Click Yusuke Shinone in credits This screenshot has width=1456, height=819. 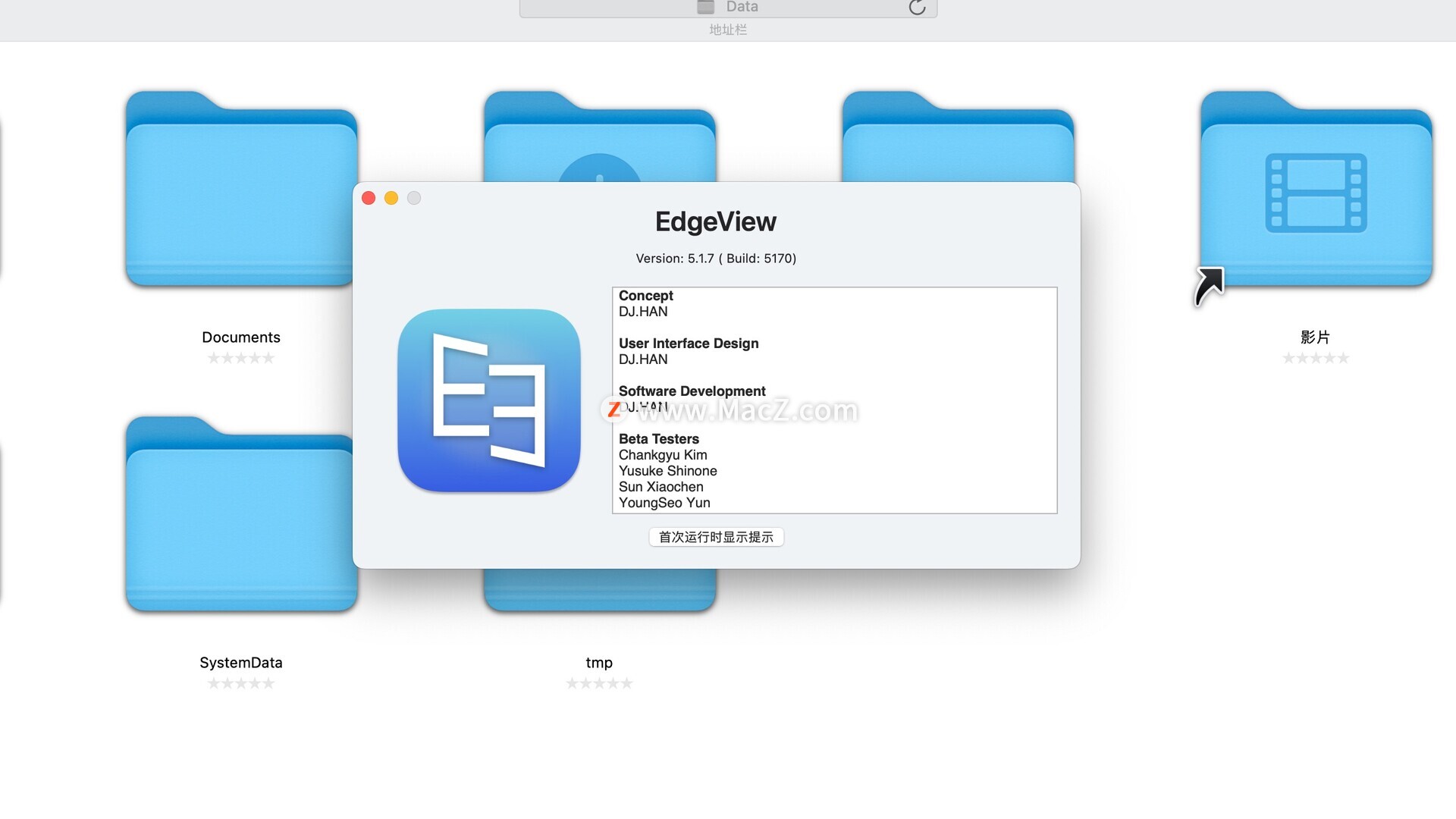point(668,471)
